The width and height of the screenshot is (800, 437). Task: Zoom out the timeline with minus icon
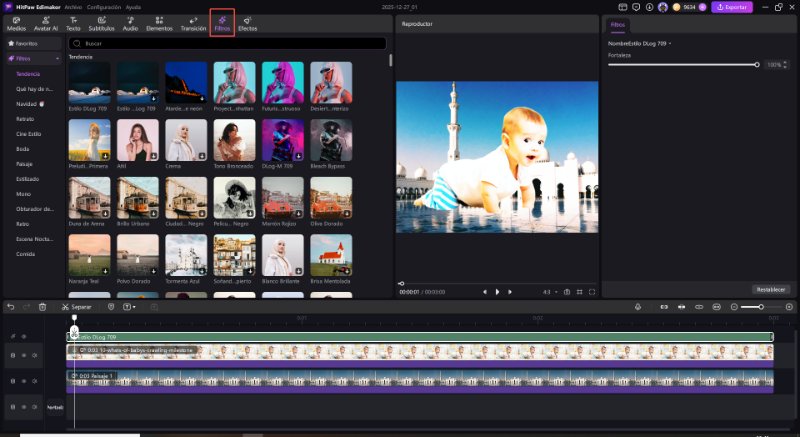(x=734, y=307)
